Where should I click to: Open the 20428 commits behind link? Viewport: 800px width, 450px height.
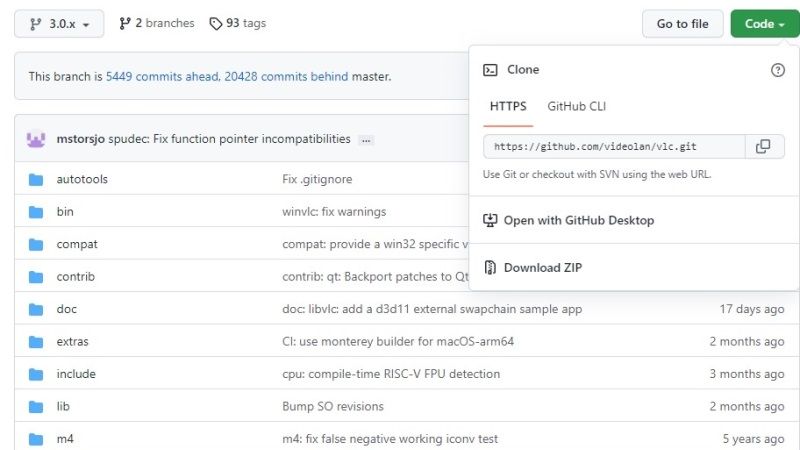click(286, 77)
